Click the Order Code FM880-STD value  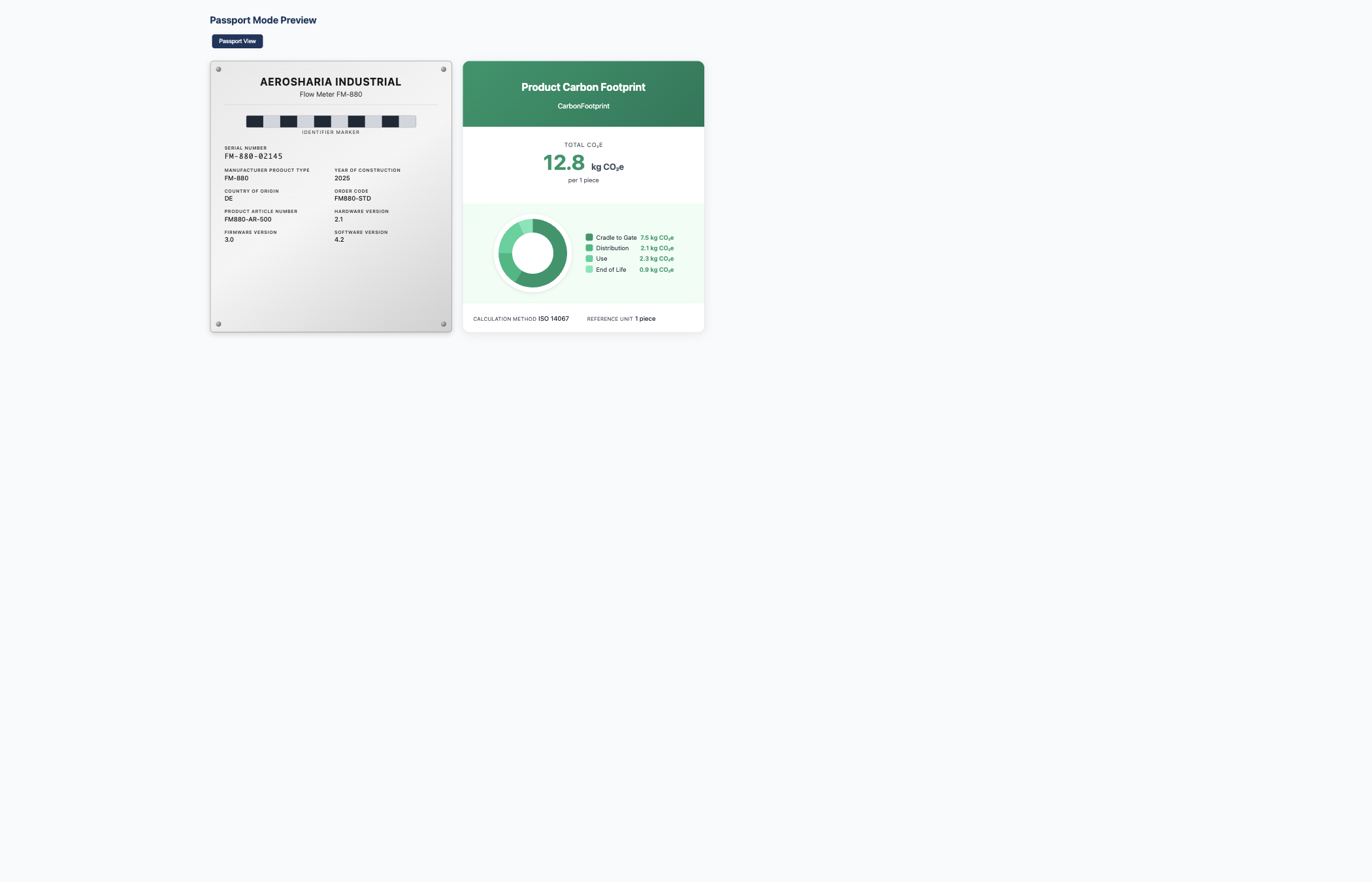click(351, 198)
